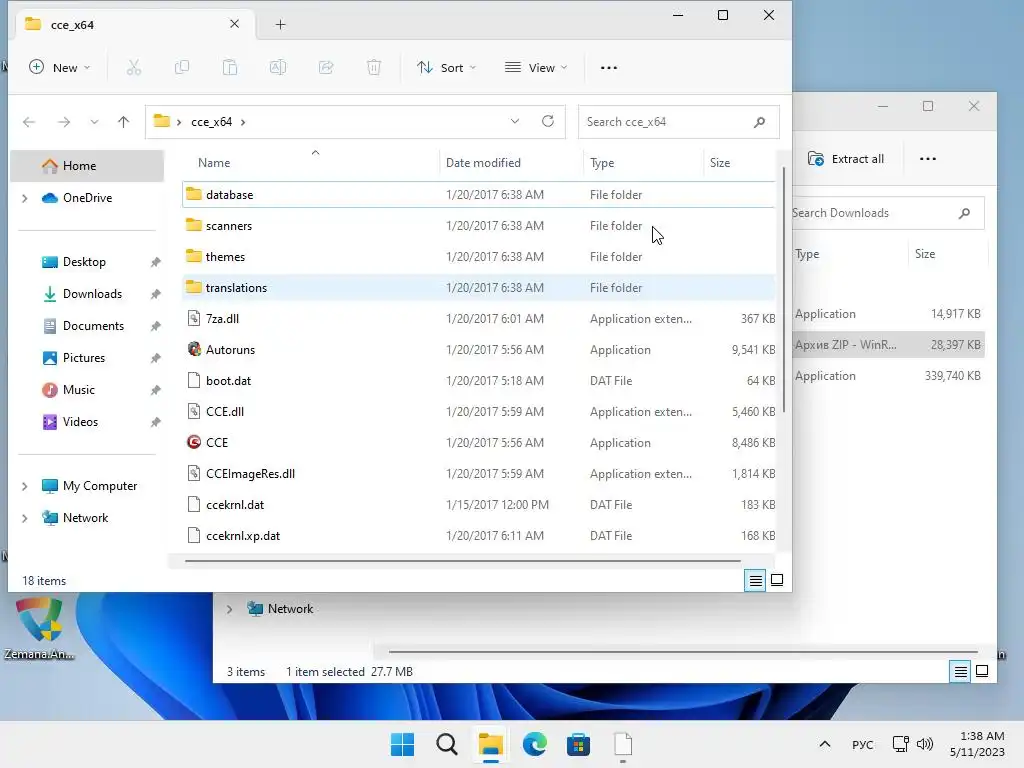Open the New item dropdown

(x=60, y=67)
